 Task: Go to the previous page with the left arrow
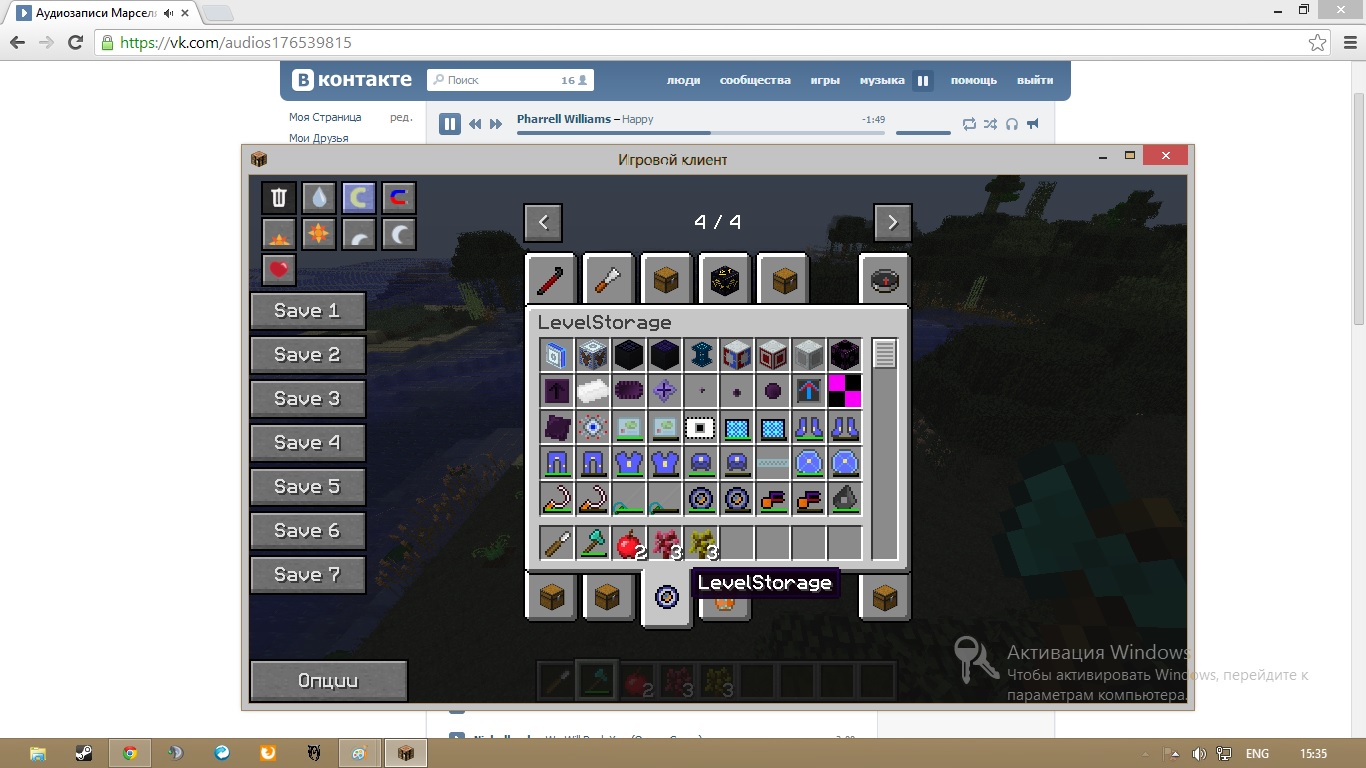pyautogui.click(x=543, y=223)
